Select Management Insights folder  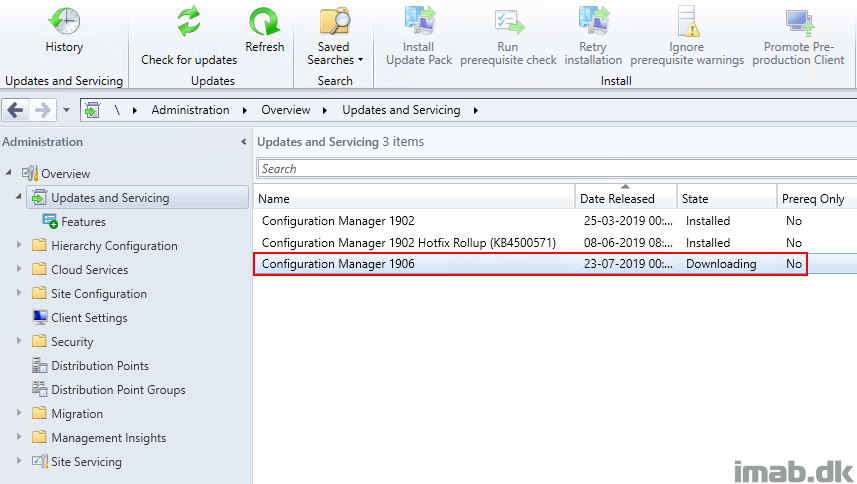pyautogui.click(x=109, y=438)
